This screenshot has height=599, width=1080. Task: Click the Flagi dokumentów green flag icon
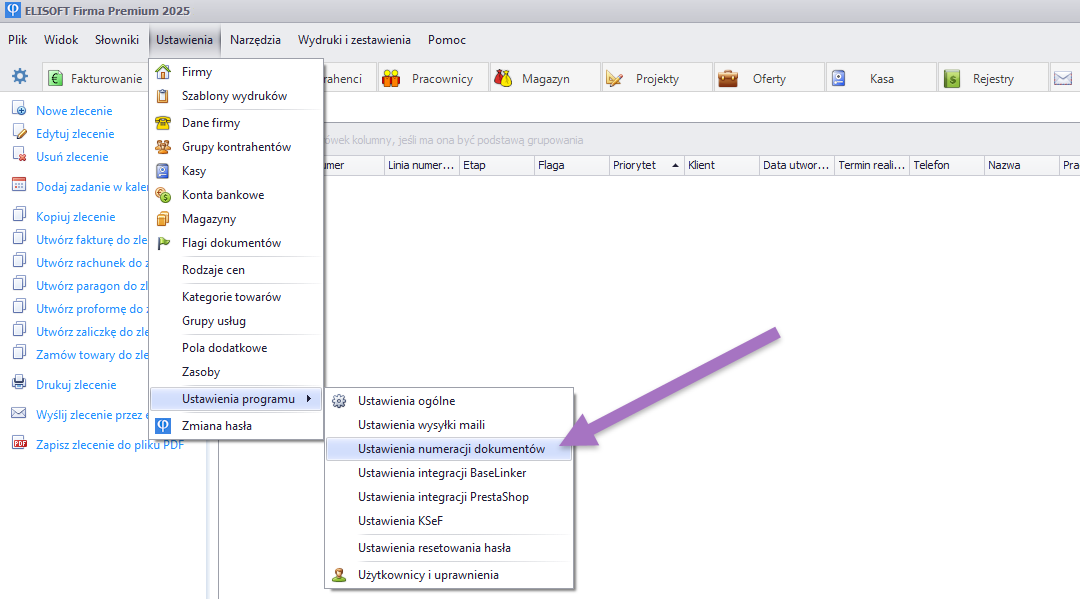point(163,243)
